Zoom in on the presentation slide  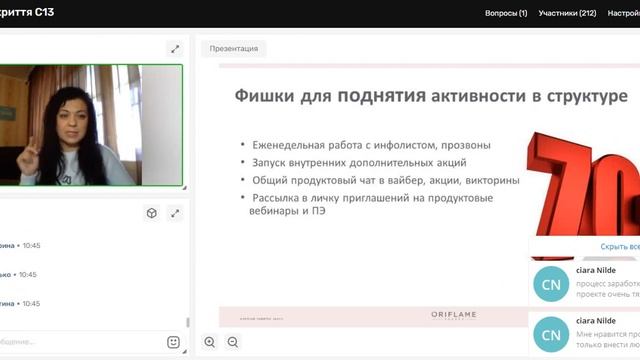tap(210, 342)
